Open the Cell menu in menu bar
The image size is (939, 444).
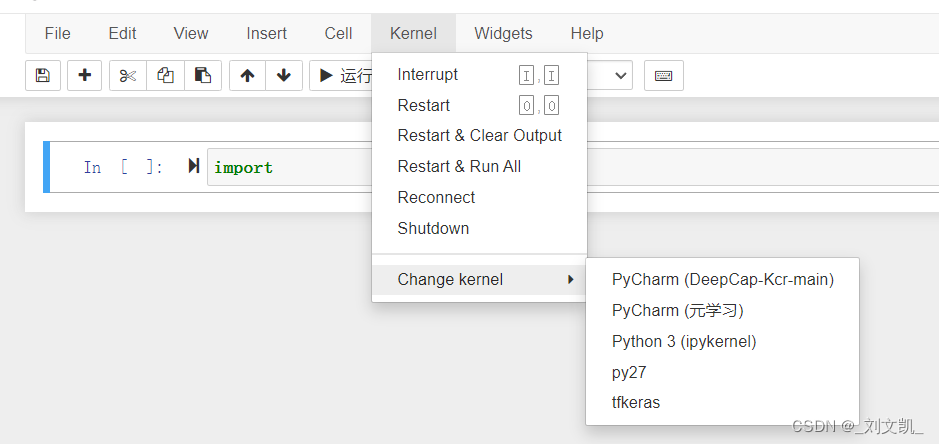338,34
